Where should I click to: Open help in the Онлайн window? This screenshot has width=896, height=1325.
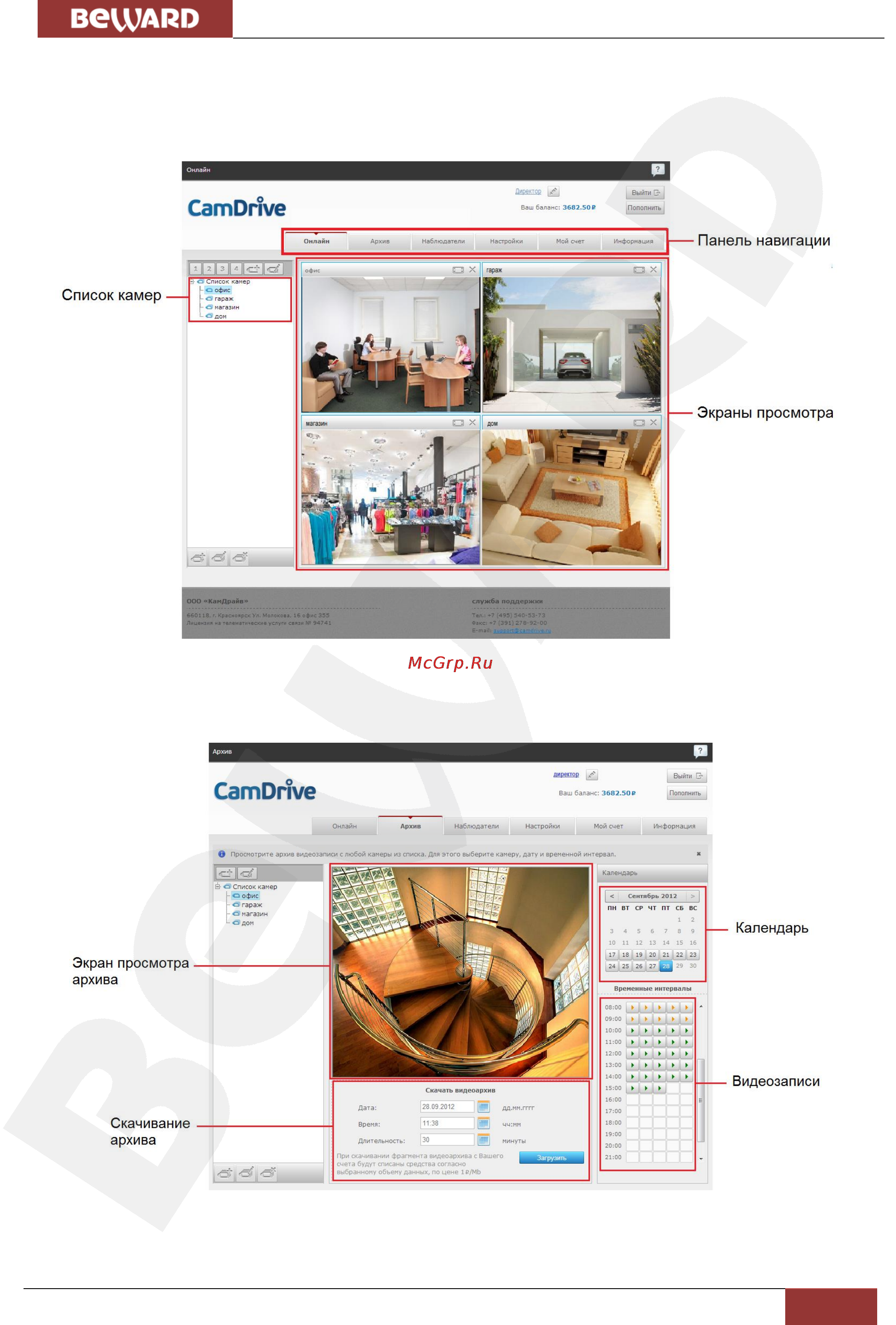pos(657,169)
